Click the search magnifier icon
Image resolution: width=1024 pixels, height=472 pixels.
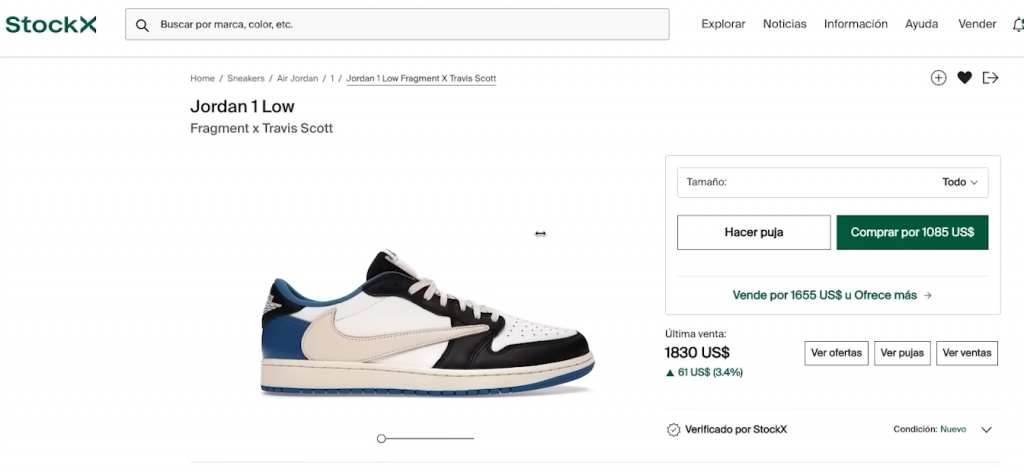pyautogui.click(x=142, y=25)
